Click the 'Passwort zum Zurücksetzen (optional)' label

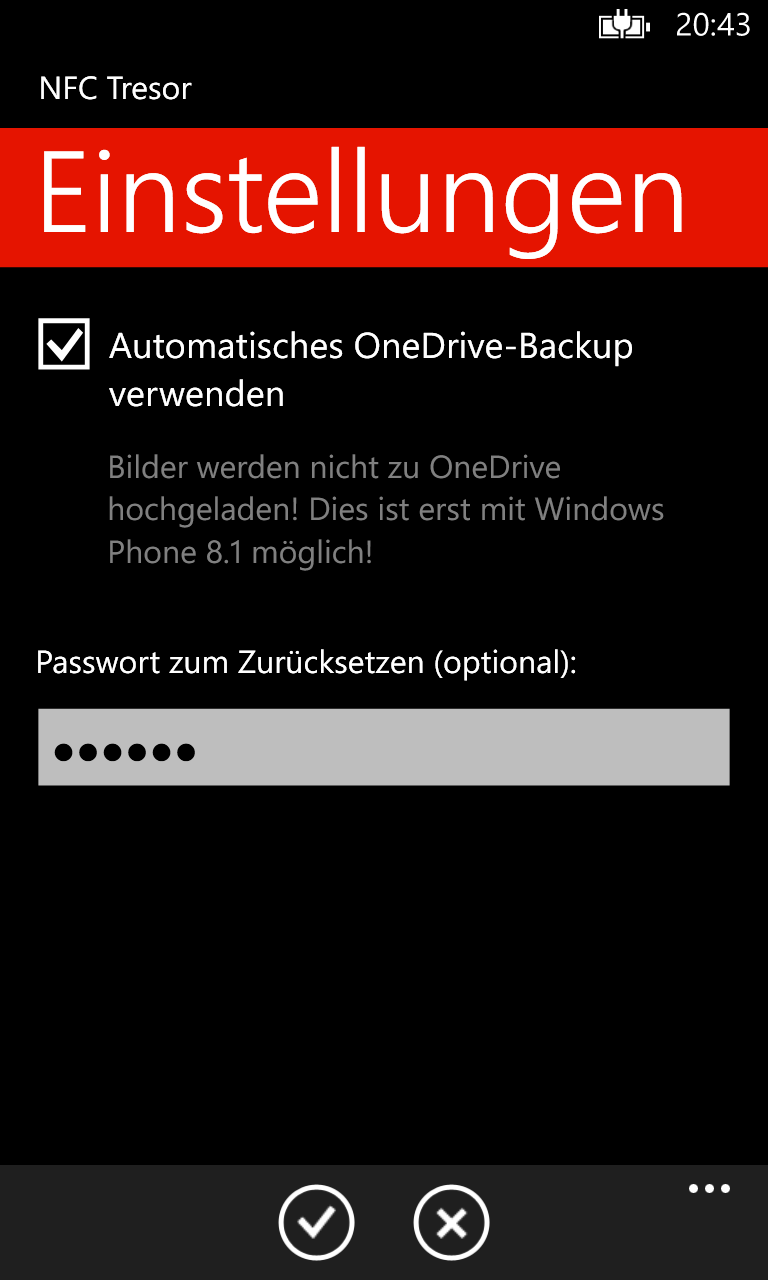coord(307,664)
